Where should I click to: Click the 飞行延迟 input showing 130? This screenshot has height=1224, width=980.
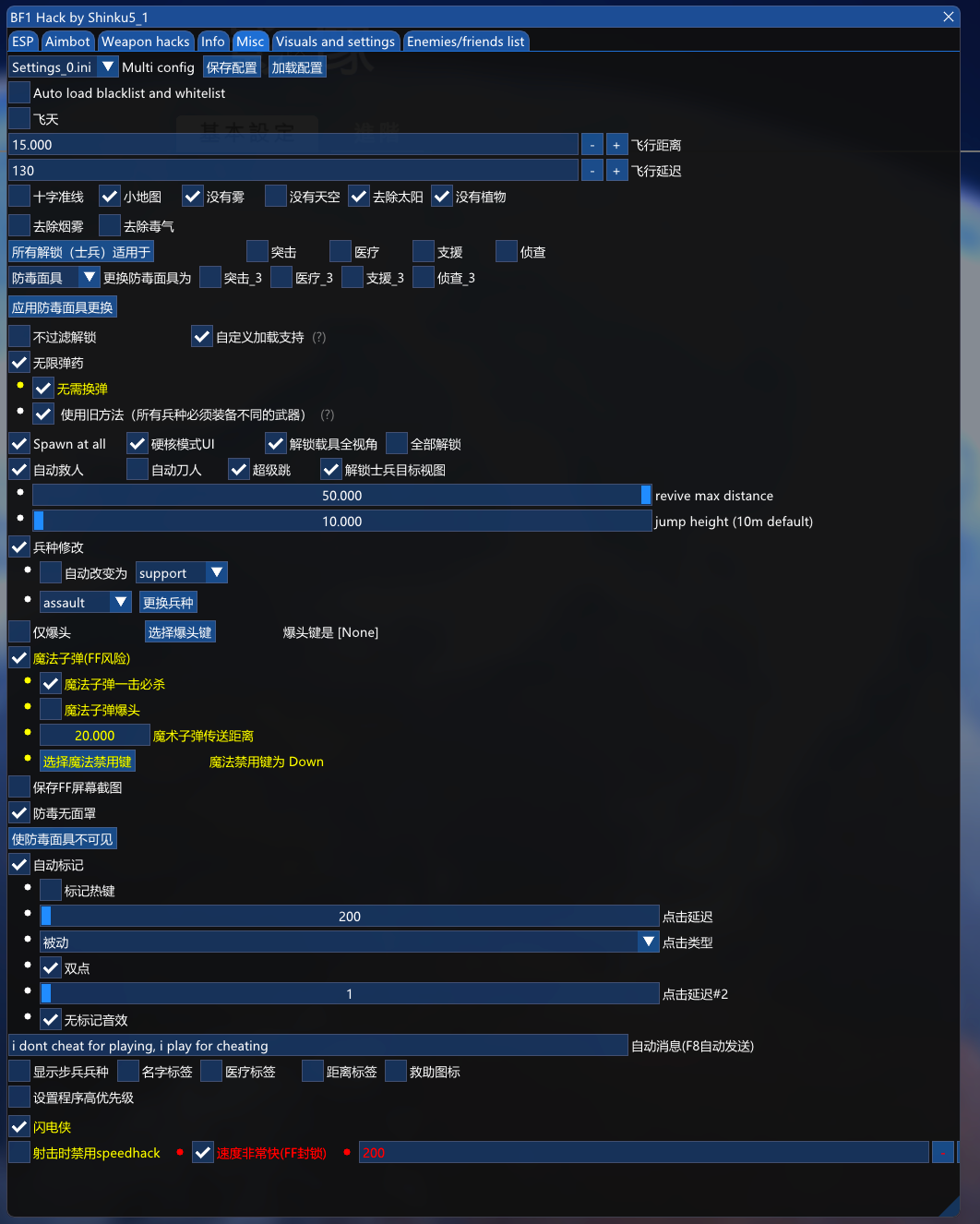click(293, 171)
